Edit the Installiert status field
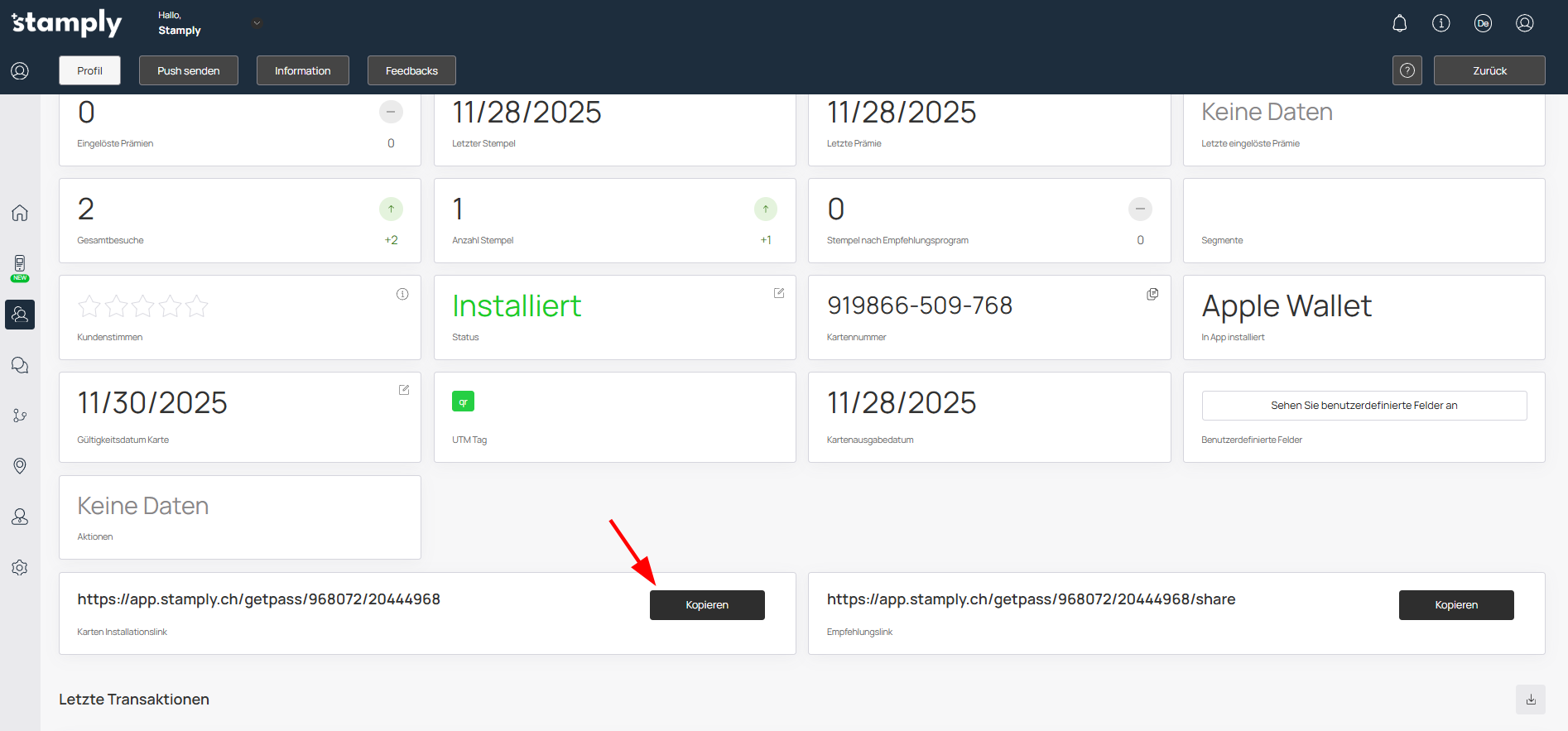 click(x=778, y=293)
